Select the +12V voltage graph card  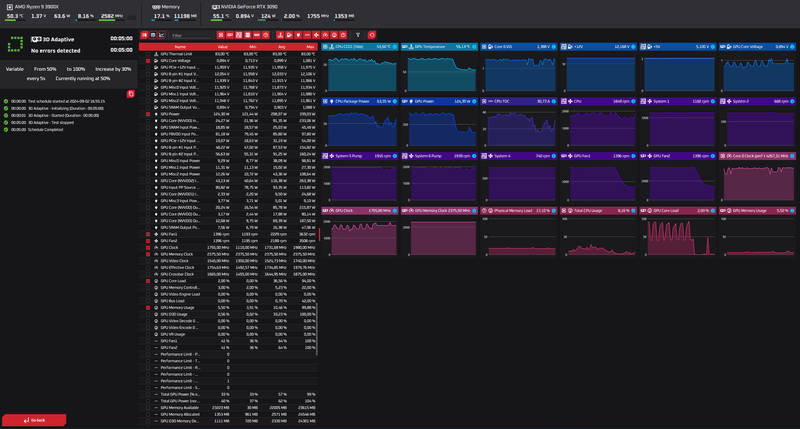598,68
